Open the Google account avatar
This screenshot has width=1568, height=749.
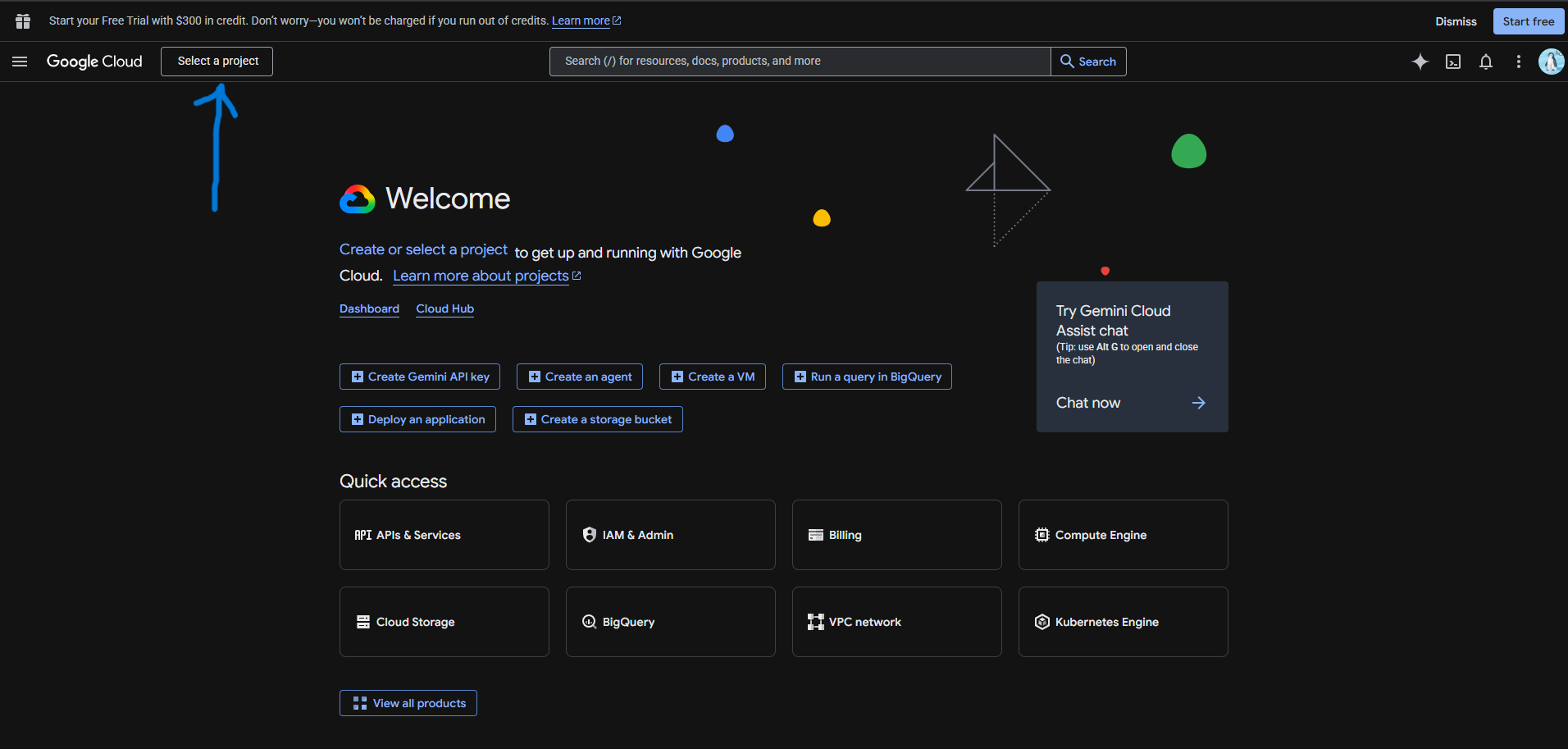[x=1551, y=62]
